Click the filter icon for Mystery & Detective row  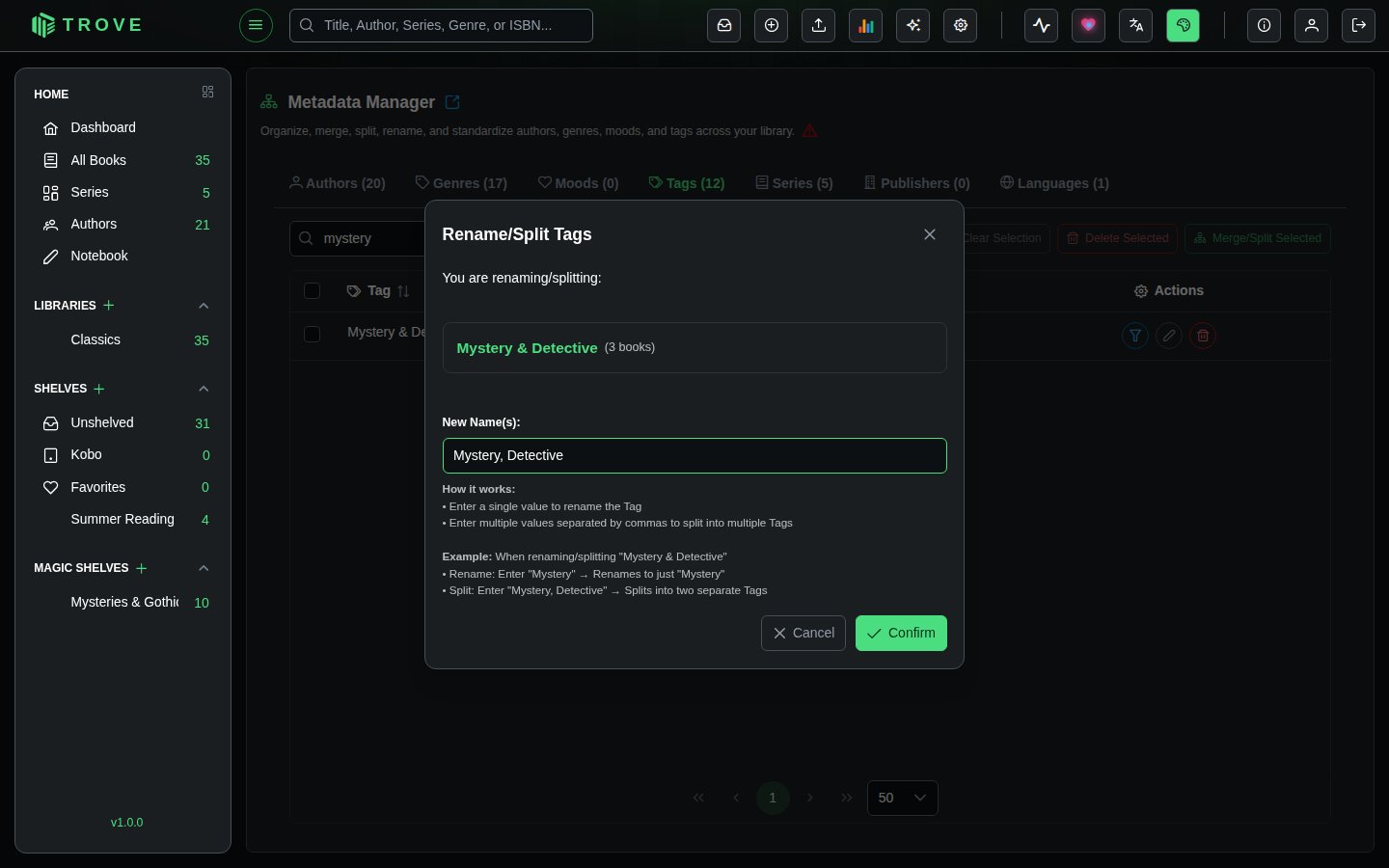[1135, 336]
